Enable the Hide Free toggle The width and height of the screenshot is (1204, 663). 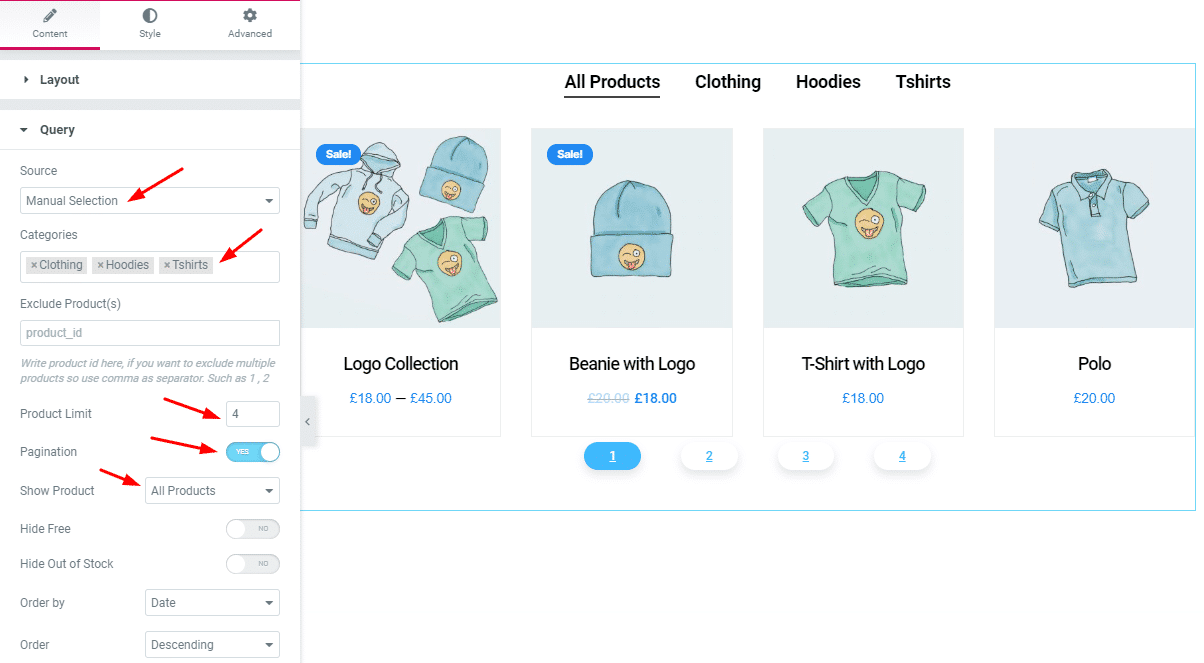point(253,529)
